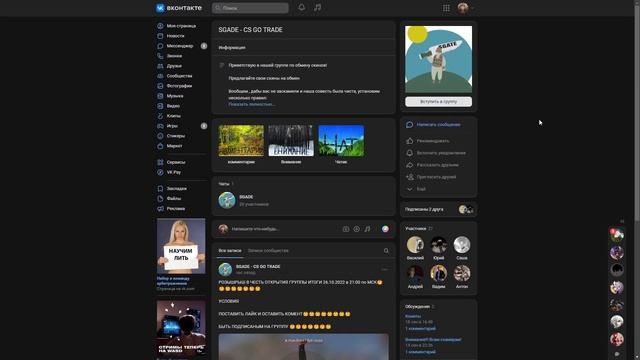The image size is (640, 360).
Task: Click the wall search magnifier icon
Action: click(386, 251)
